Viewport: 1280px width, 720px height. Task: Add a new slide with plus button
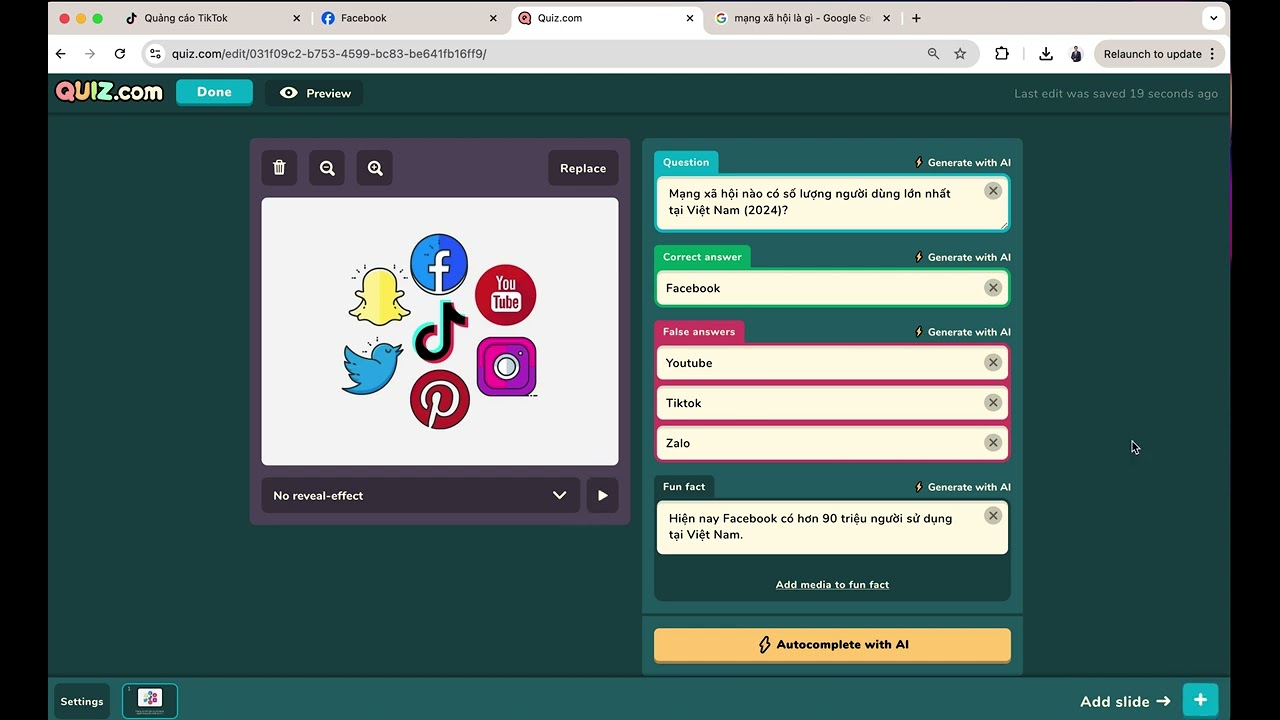coord(1200,701)
